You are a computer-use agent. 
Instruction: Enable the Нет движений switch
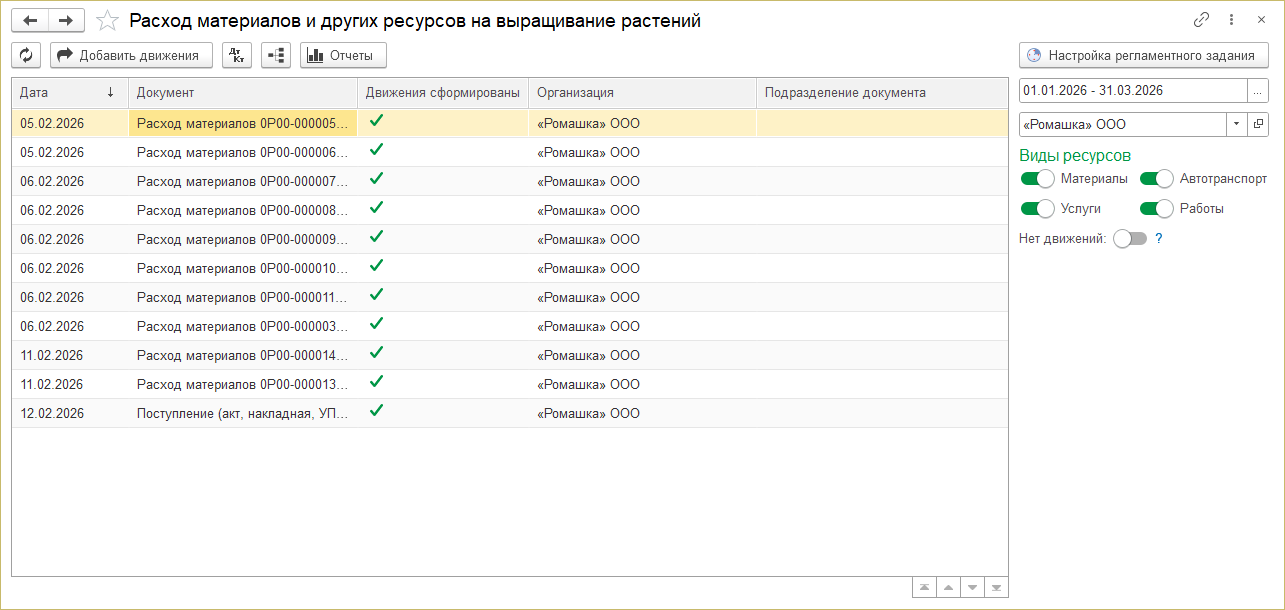point(1130,239)
